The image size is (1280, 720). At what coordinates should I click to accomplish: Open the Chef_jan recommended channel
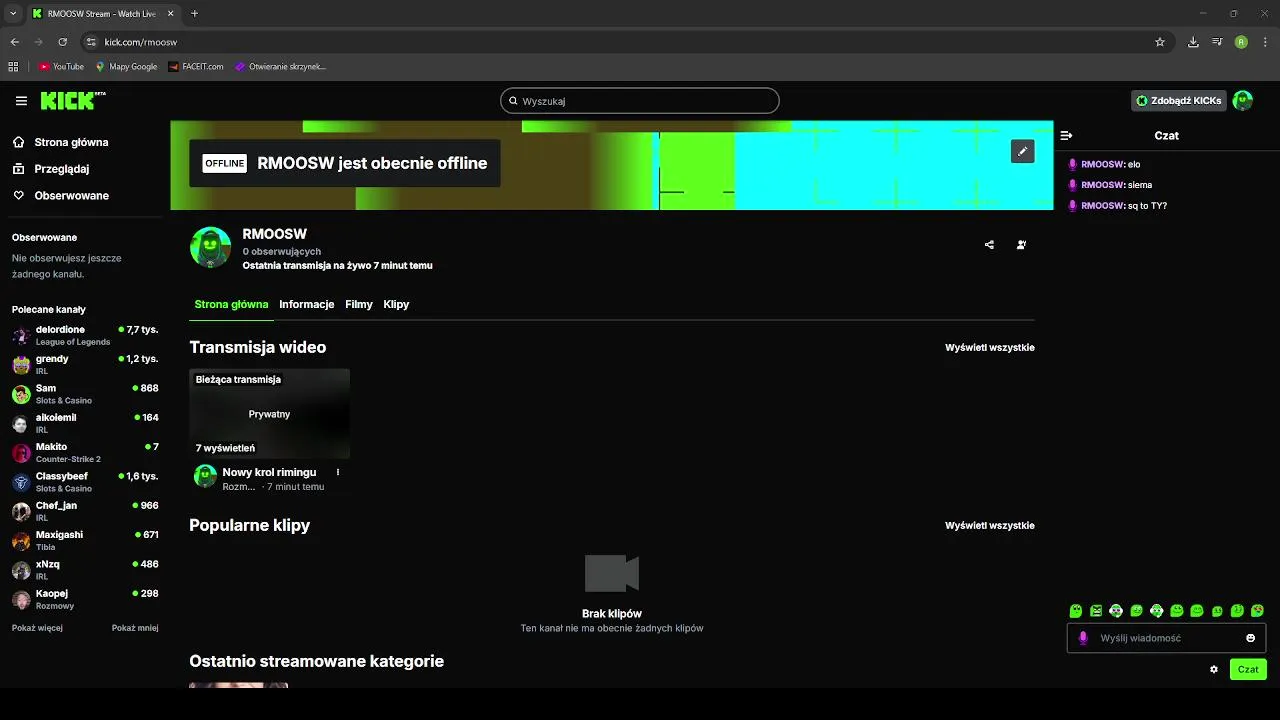[x=85, y=512]
